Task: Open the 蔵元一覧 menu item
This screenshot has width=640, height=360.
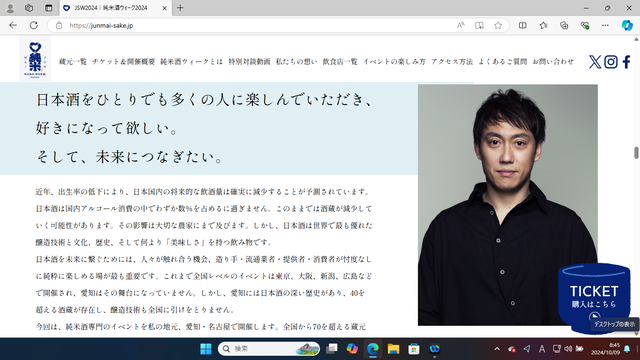Action: pos(73,62)
